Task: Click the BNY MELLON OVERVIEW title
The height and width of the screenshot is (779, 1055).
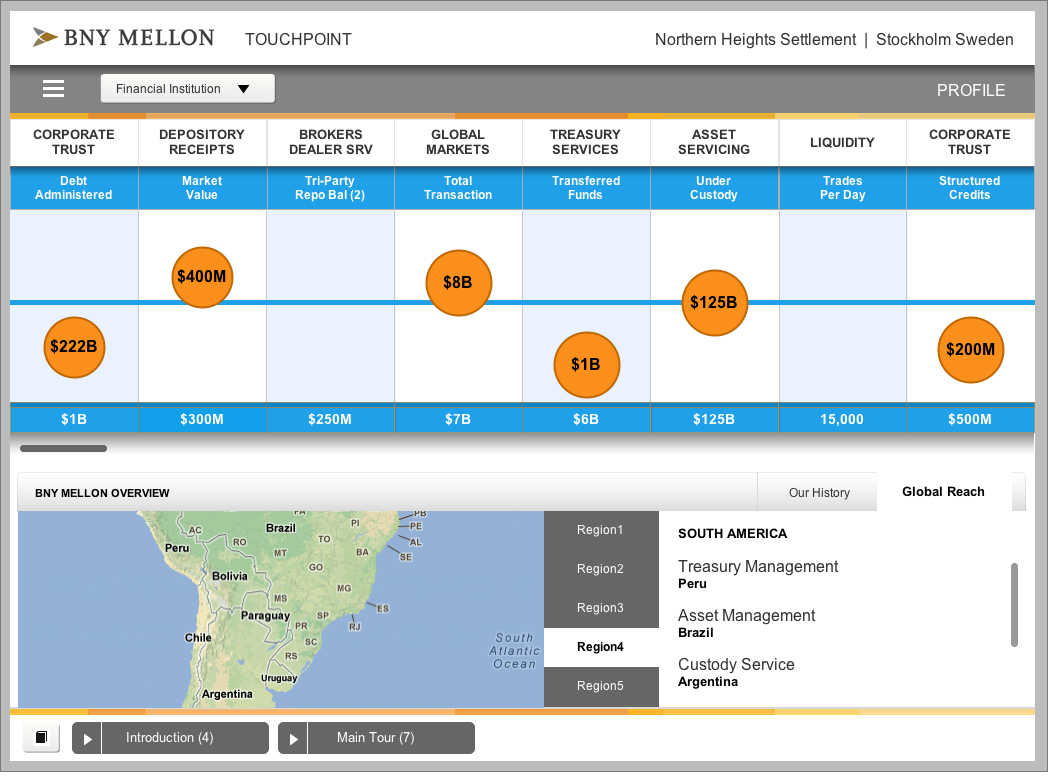Action: click(102, 494)
